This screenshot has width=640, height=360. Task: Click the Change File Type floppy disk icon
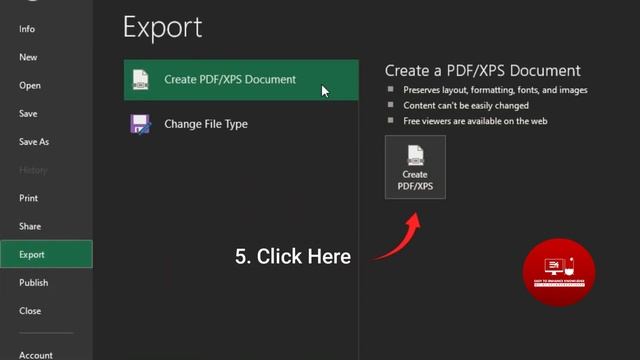pyautogui.click(x=140, y=124)
